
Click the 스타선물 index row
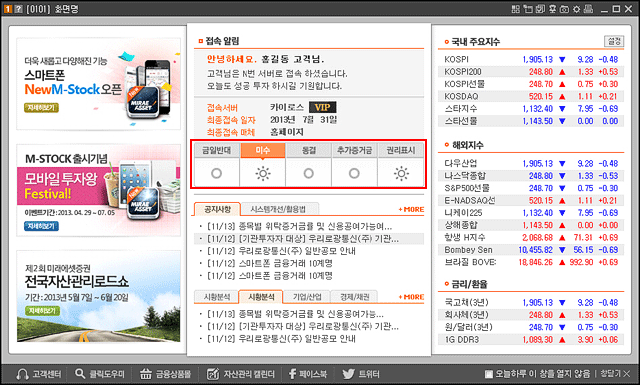coord(531,121)
